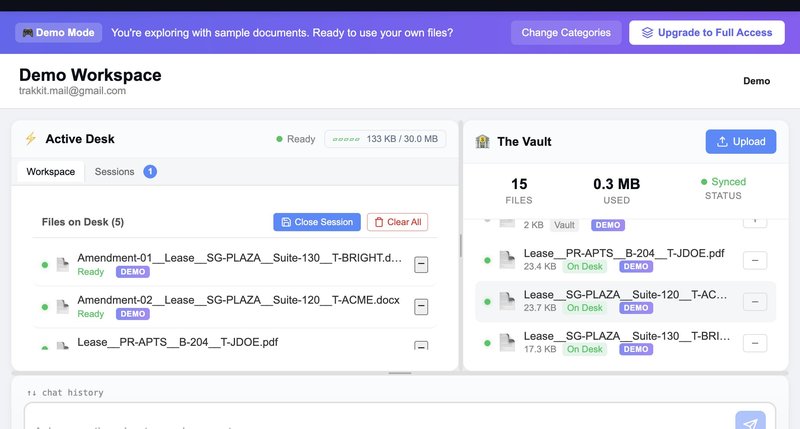Click file icon of Amendment-01 T-BRIGHT
This screenshot has height=429, width=800.
click(63, 264)
